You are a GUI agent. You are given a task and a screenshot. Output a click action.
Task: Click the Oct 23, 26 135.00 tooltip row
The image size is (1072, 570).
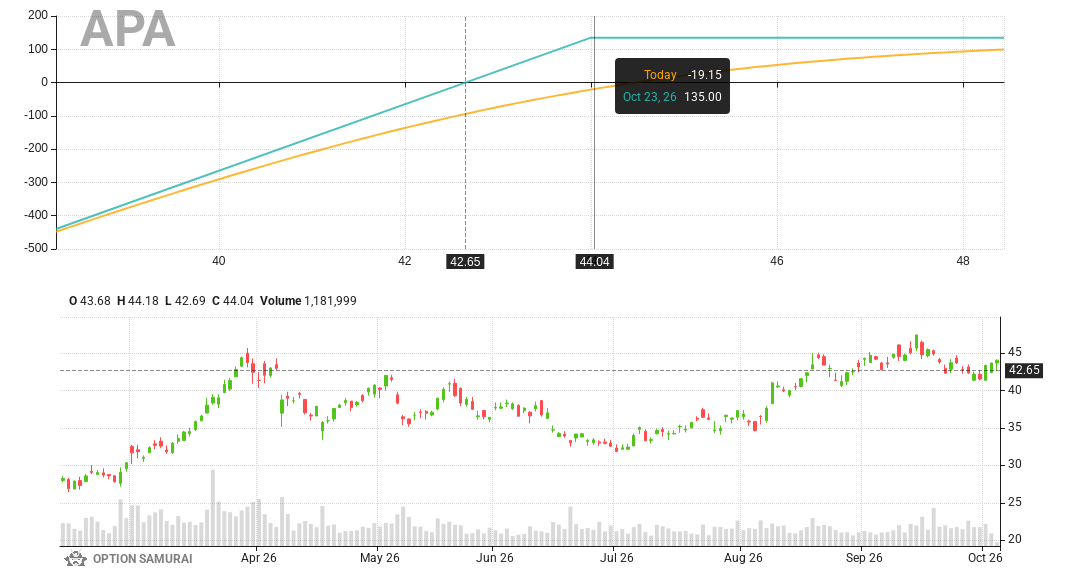tap(672, 96)
